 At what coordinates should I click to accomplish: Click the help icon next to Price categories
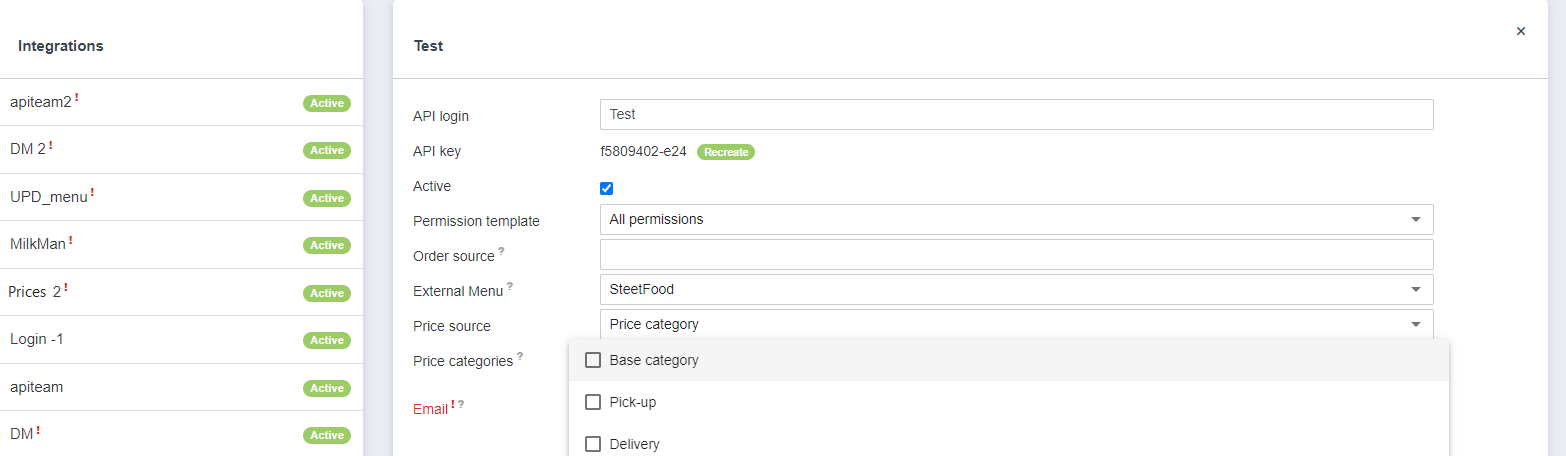(519, 356)
